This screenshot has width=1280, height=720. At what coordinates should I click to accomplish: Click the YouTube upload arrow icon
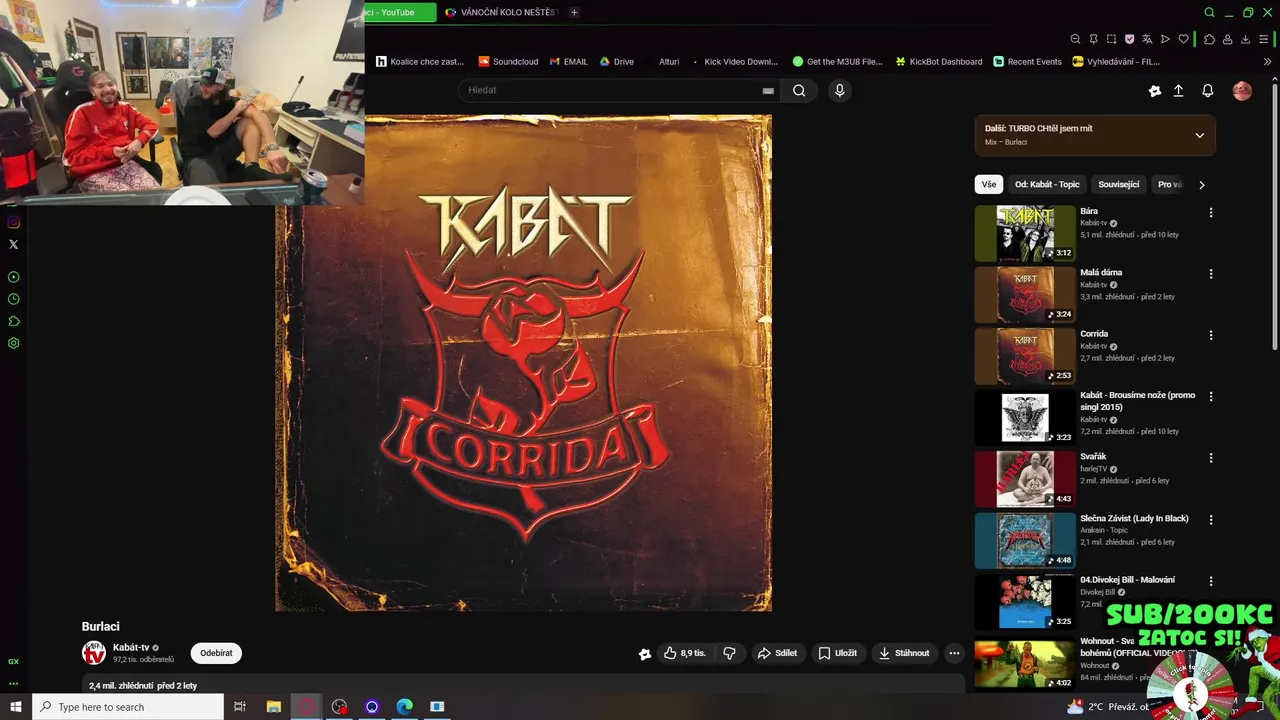[x=1178, y=91]
